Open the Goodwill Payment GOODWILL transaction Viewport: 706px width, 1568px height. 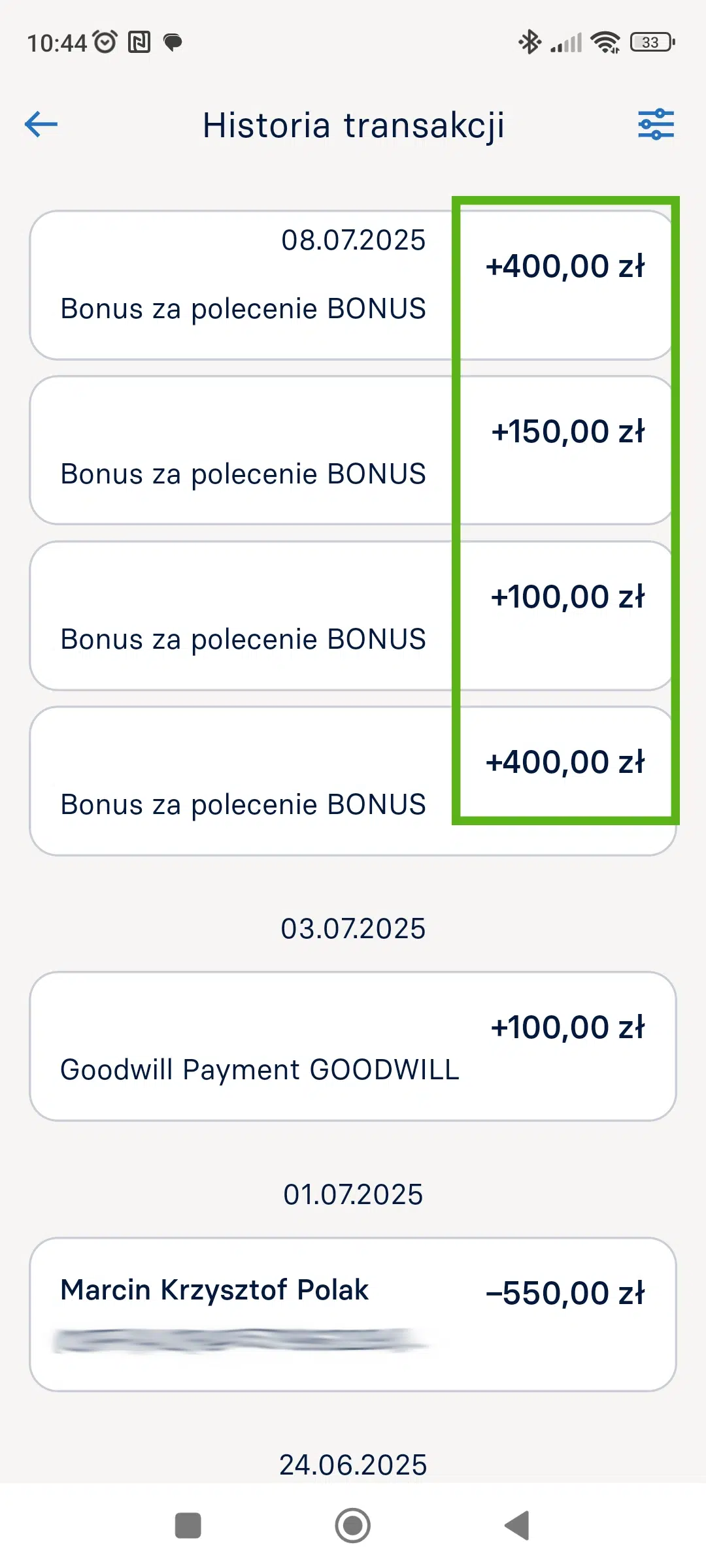point(353,1046)
